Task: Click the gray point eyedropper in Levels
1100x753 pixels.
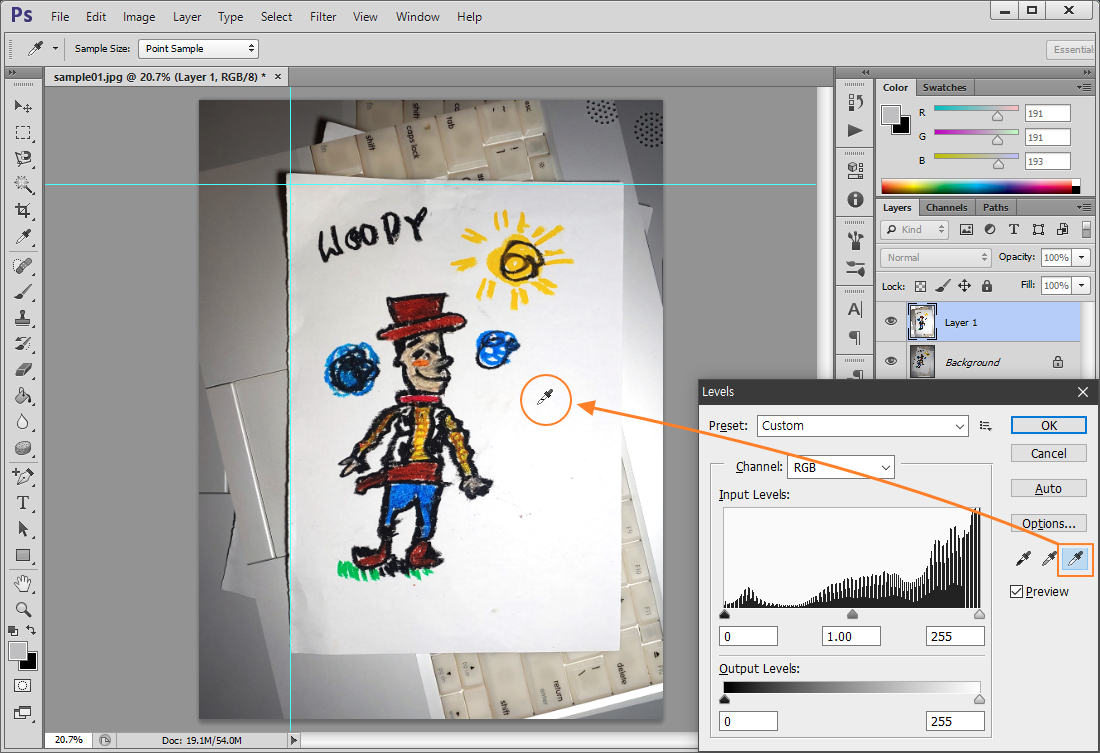Action: coord(1049,559)
